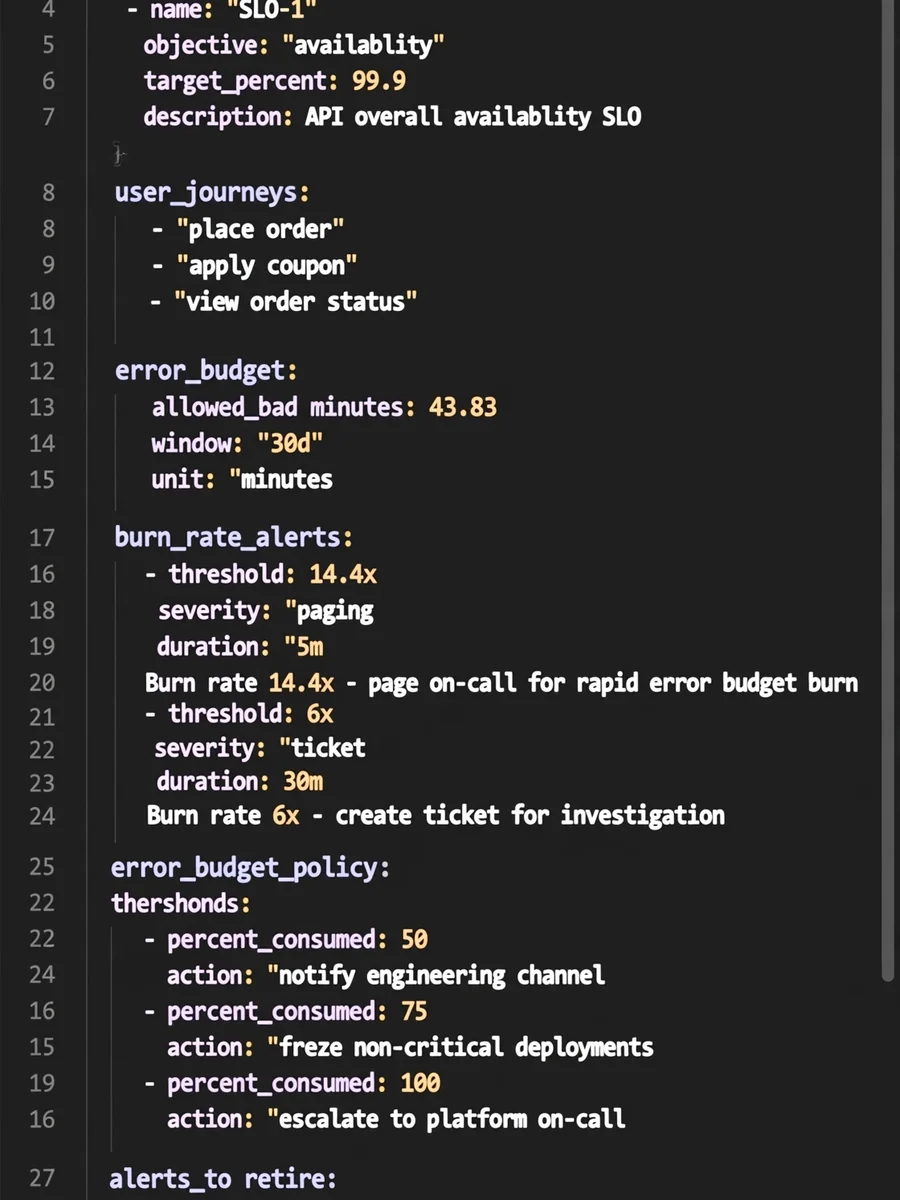Click the description line about API availablity SLO
Screen dimensions: 900x1200
392,116
